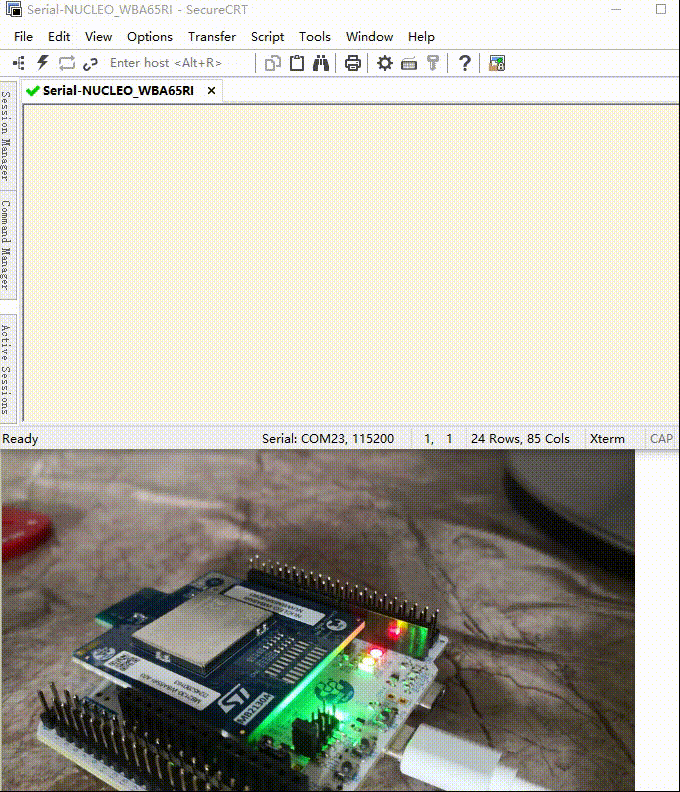Expand the Command Manager side panel
The height and width of the screenshot is (792, 680).
6,244
